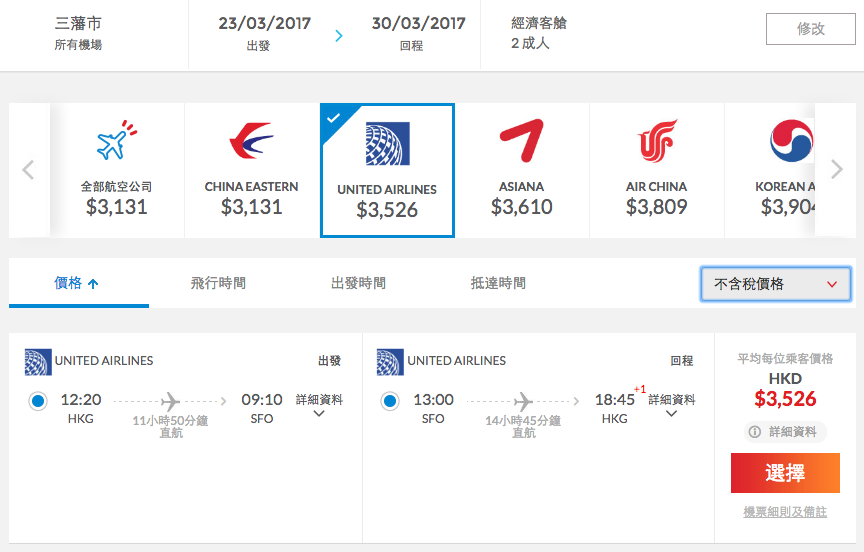864x552 pixels.
Task: Open 機票細則及備註 fare rules link
Action: [x=785, y=512]
